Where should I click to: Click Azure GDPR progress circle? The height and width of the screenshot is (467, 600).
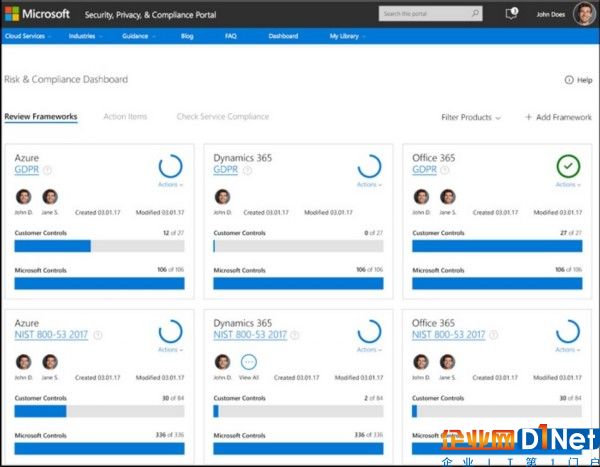pos(170,166)
